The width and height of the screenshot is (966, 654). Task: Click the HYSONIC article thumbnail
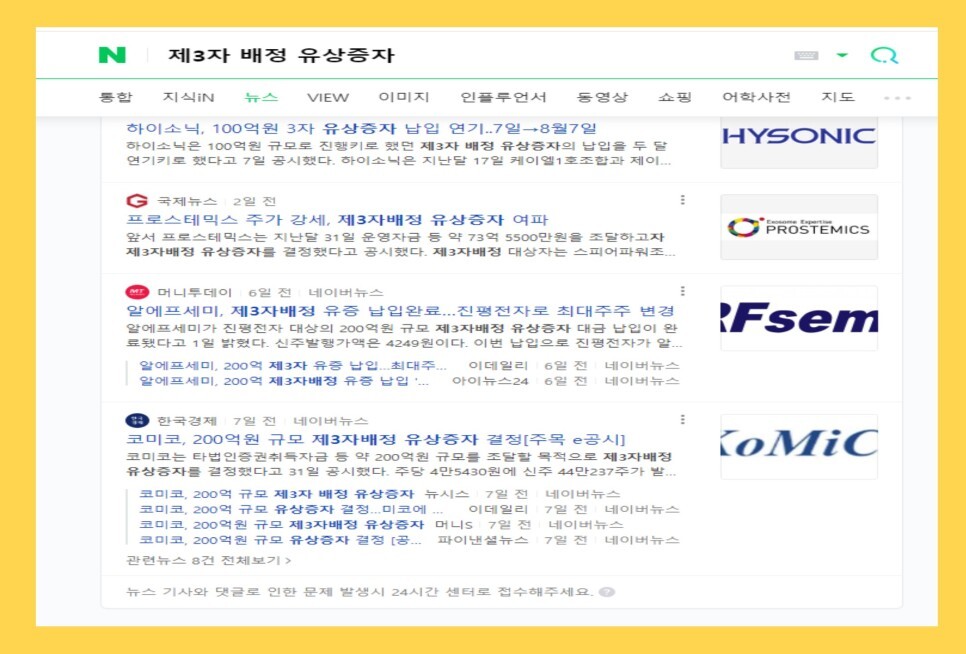798,140
